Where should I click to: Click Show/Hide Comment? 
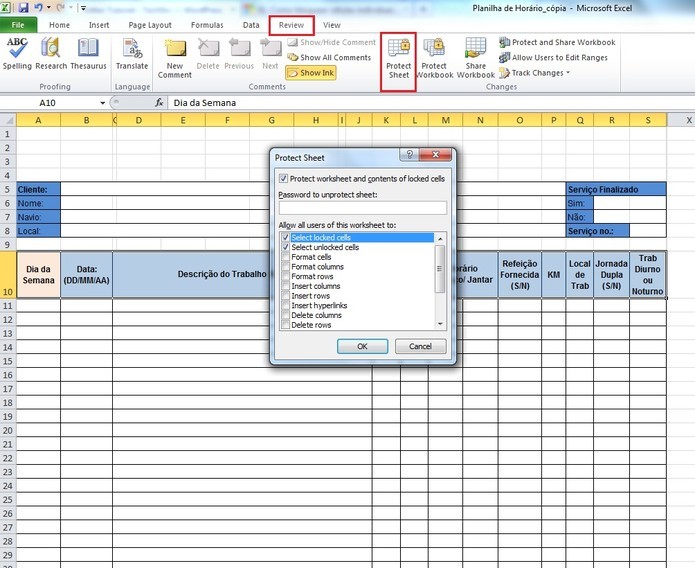click(331, 43)
